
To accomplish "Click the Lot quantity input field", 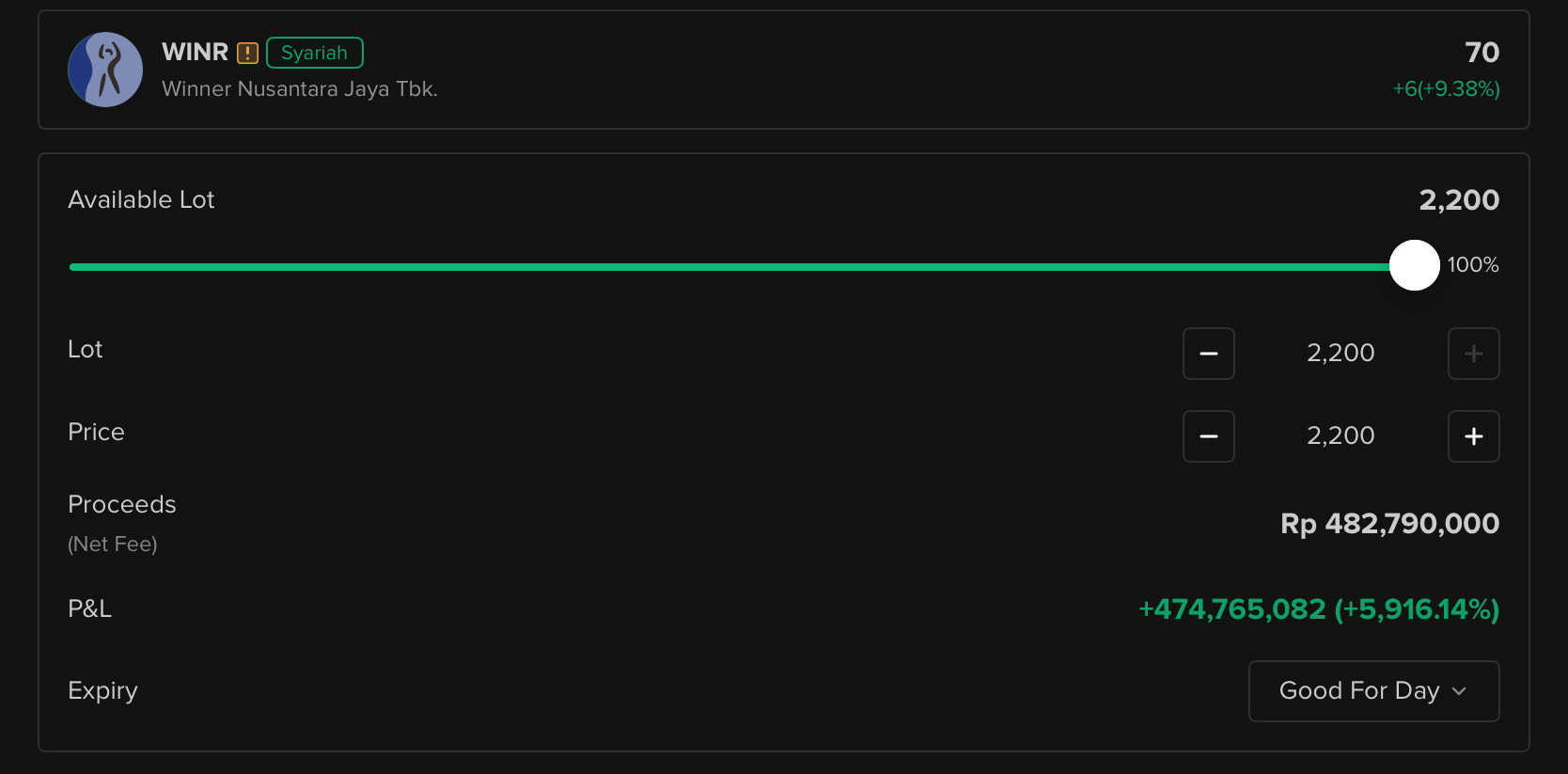I will [x=1341, y=354].
